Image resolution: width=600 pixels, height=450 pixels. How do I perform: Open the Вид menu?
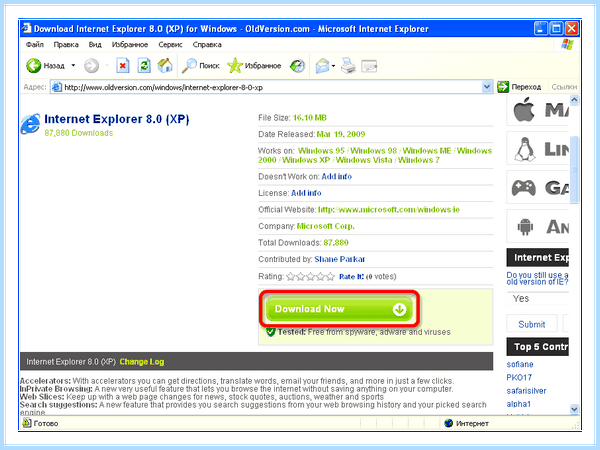tap(95, 44)
